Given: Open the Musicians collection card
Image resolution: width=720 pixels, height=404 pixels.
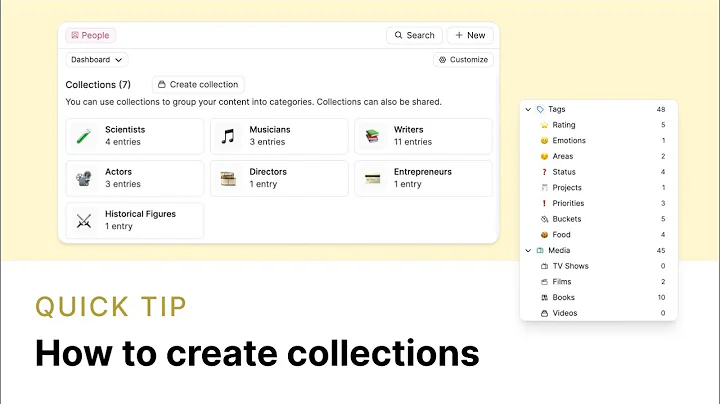Looking at the screenshot, I should pyautogui.click(x=279, y=136).
